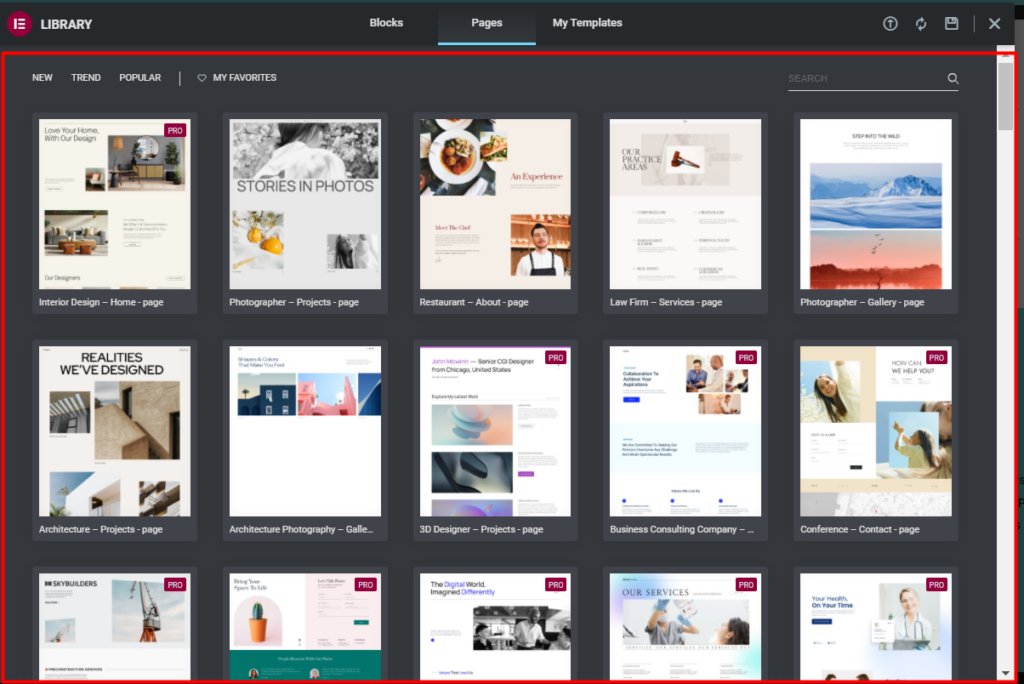Click the PRO badge on Business Consulting card
Viewport: 1024px width, 684px height.
pos(746,358)
